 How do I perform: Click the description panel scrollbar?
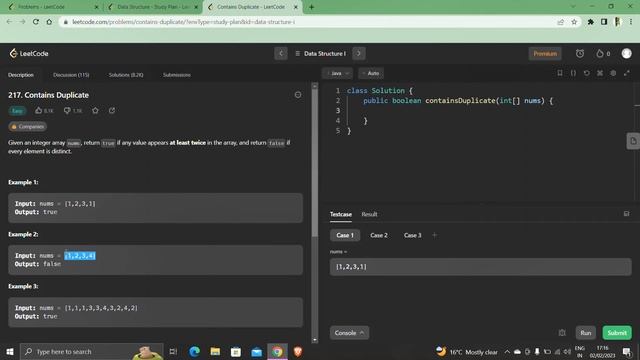pyautogui.click(x=315, y=163)
